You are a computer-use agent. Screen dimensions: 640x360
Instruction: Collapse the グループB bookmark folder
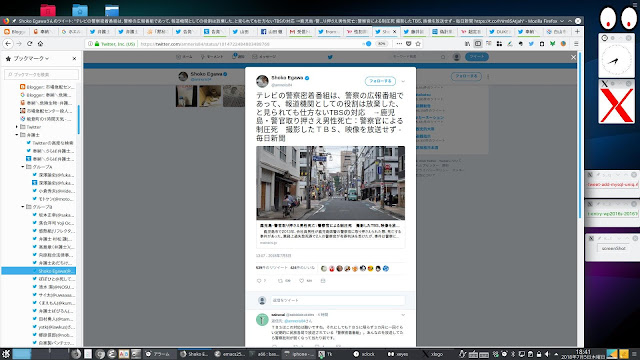coord(23,207)
